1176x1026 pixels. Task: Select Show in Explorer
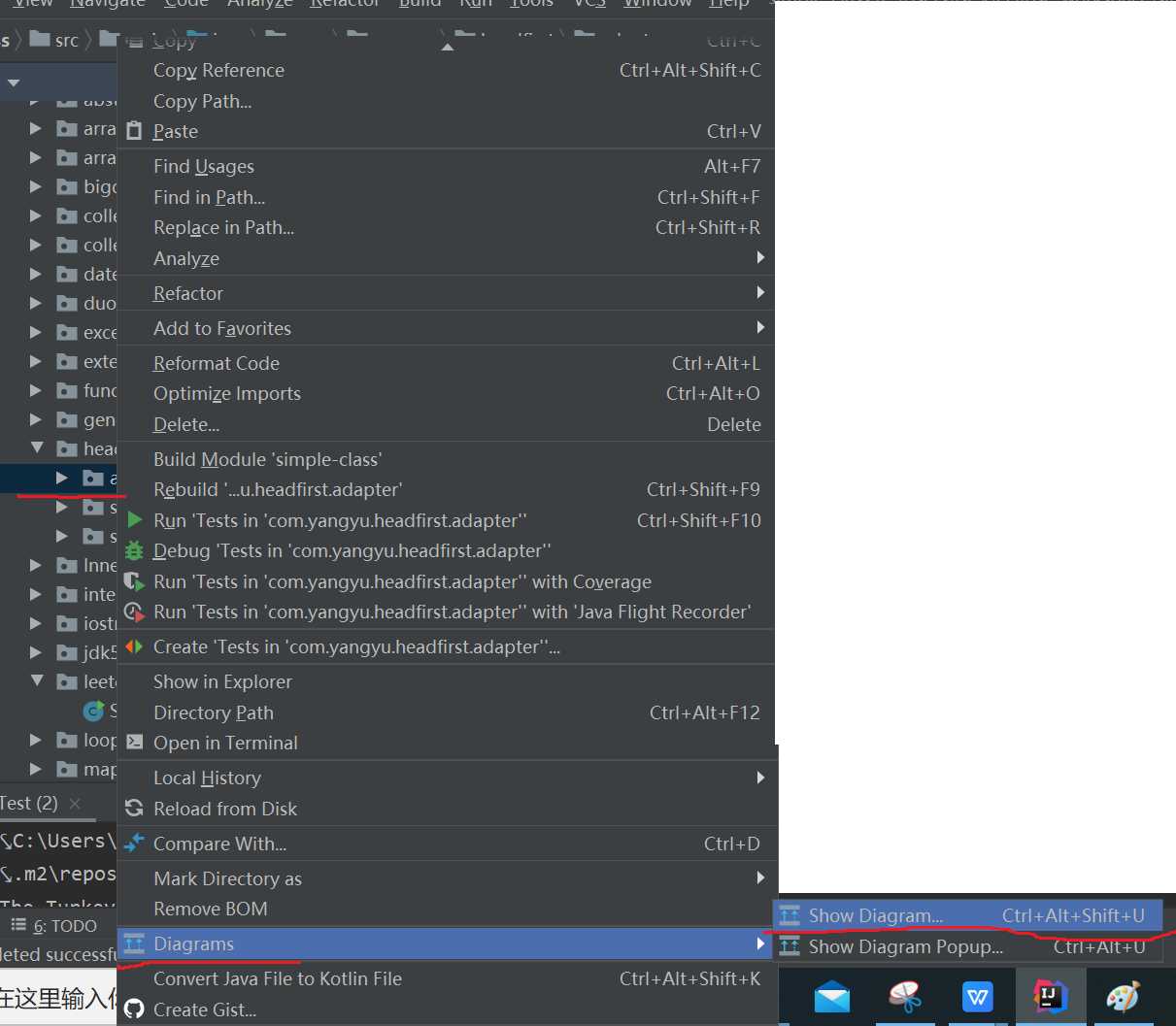coord(446,681)
